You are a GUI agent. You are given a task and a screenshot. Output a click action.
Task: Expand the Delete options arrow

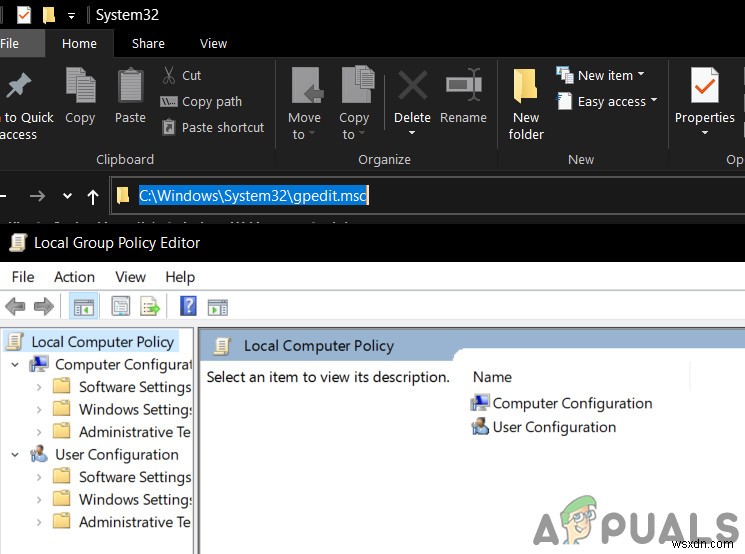[x=412, y=133]
